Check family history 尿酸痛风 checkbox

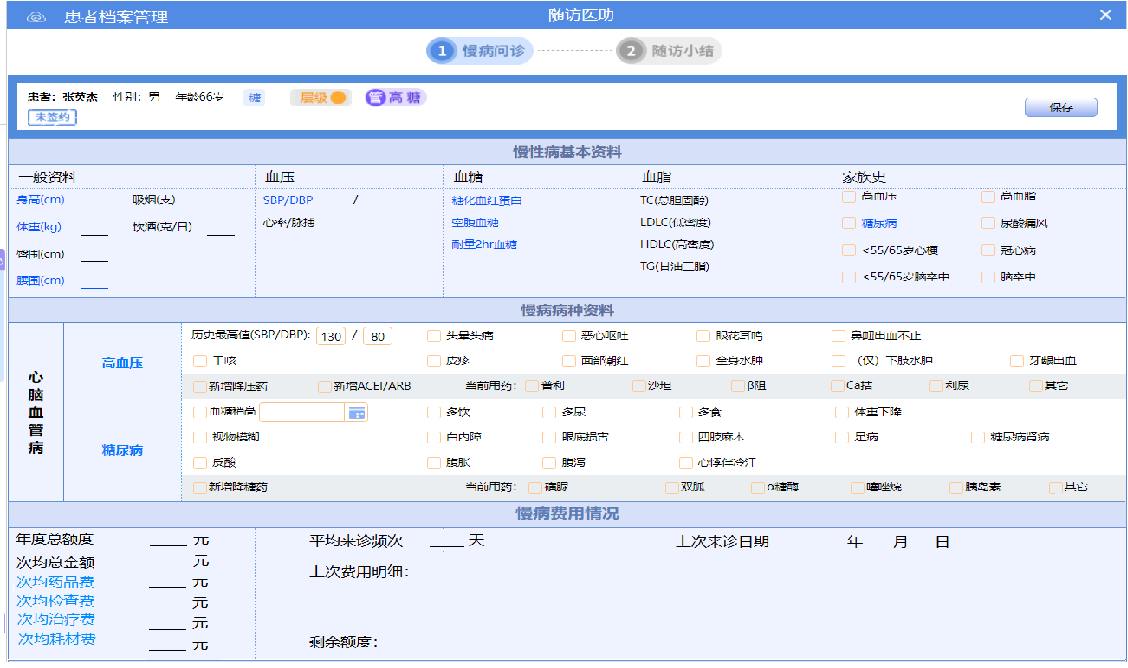click(x=988, y=224)
